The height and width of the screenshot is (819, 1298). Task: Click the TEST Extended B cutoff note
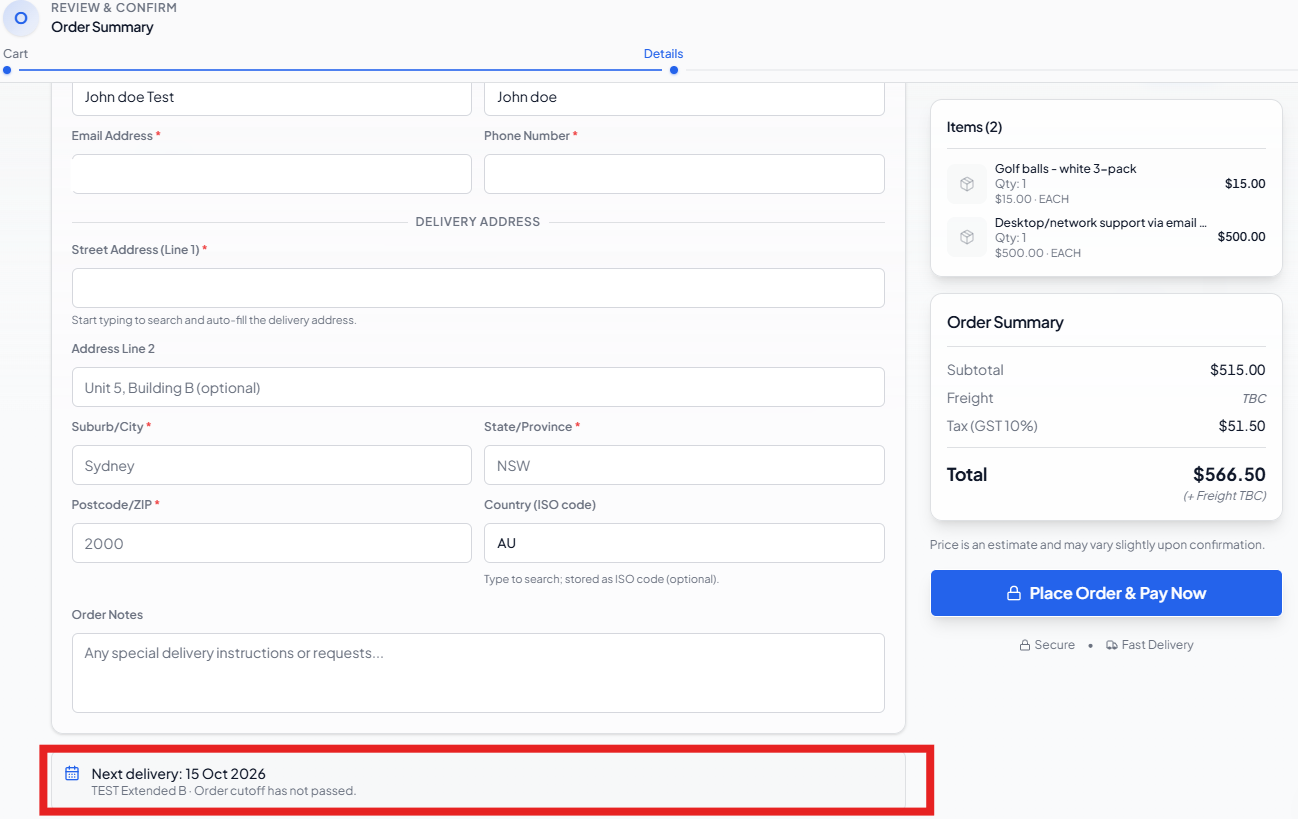coord(224,791)
